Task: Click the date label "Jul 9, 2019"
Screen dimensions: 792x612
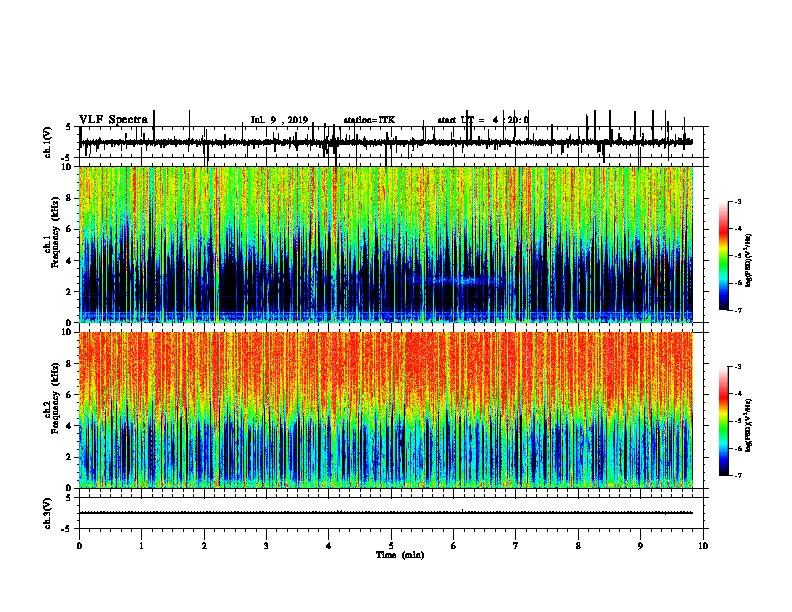Action: click(x=279, y=120)
